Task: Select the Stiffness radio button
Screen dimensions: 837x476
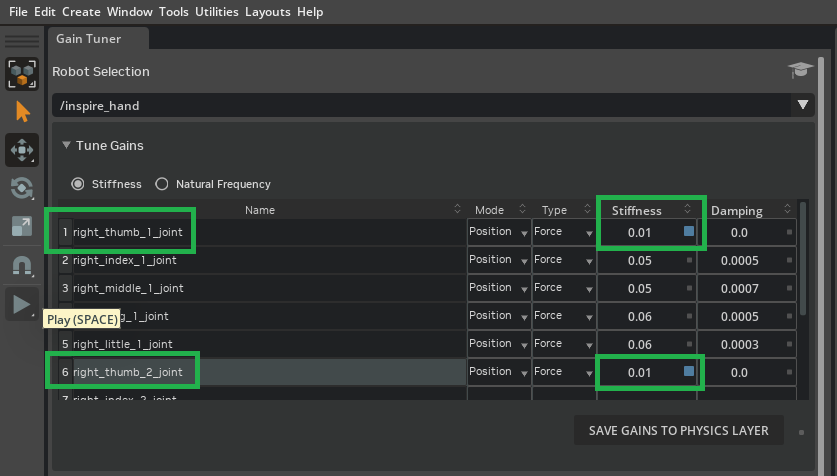Action: click(x=77, y=184)
